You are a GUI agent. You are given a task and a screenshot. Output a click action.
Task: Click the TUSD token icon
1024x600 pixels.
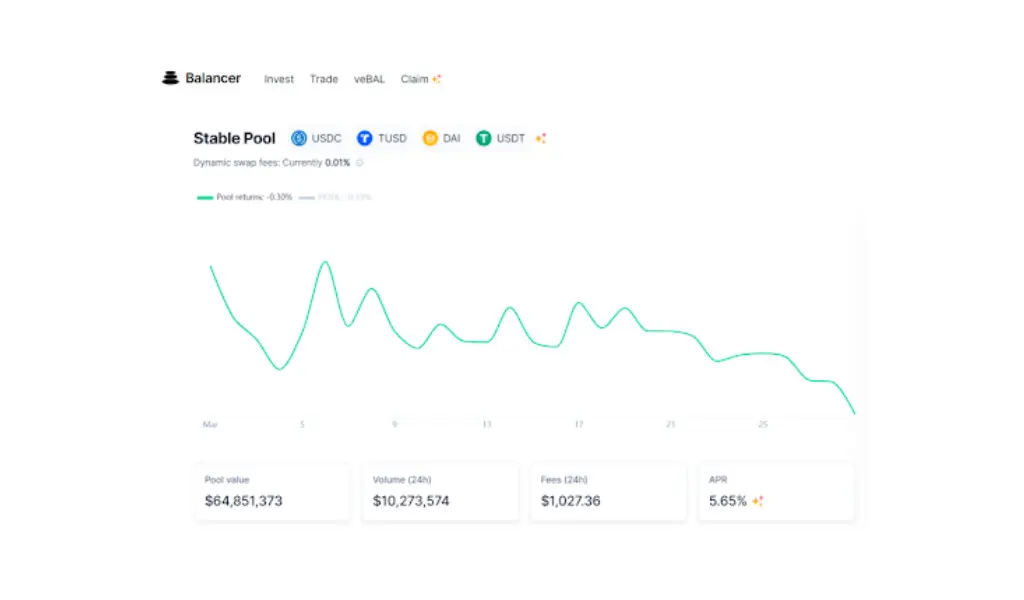click(364, 138)
